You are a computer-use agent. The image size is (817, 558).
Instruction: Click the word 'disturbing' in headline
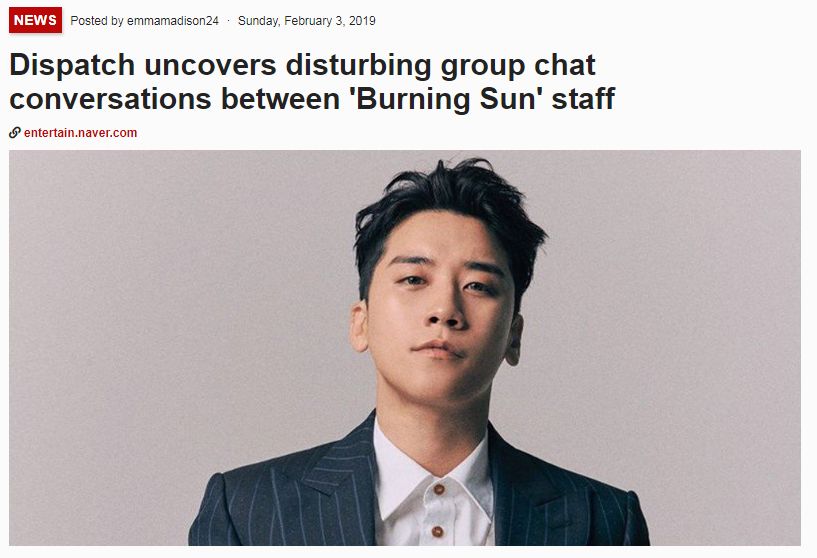tap(358, 66)
